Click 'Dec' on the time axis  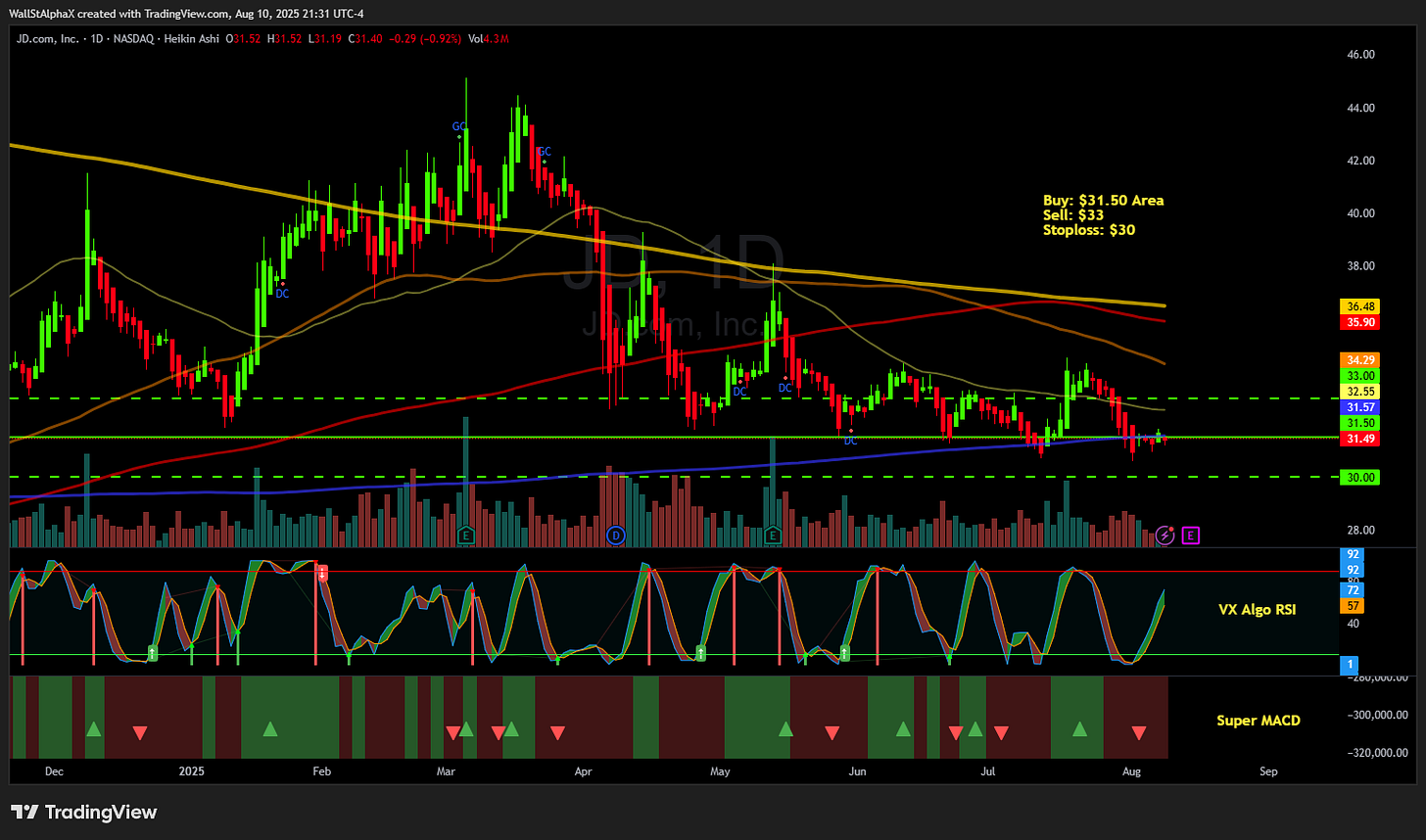pos(54,771)
